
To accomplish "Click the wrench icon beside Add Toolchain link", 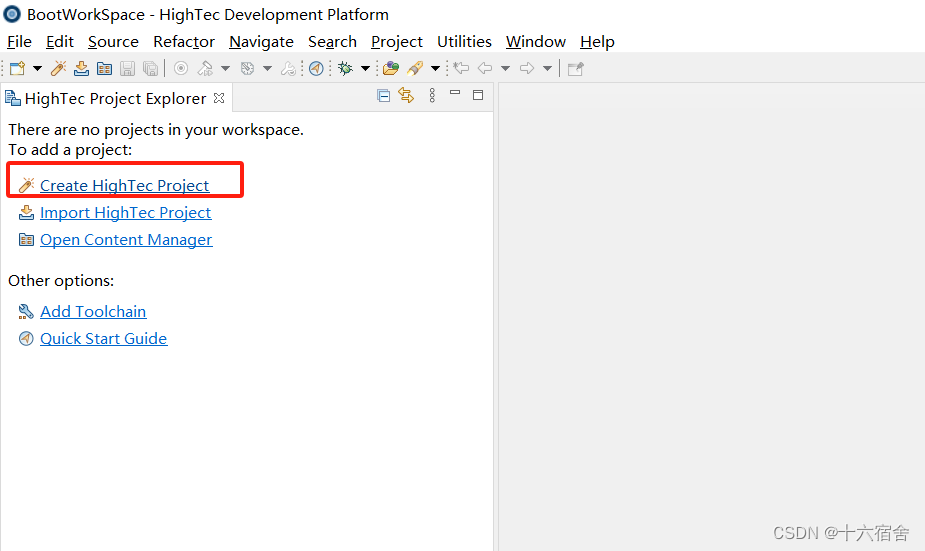I will [x=27, y=311].
